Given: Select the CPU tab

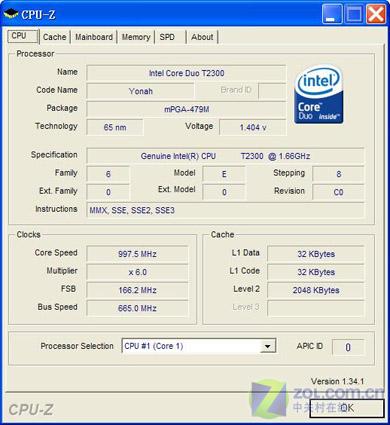Looking at the screenshot, I should click(22, 36).
